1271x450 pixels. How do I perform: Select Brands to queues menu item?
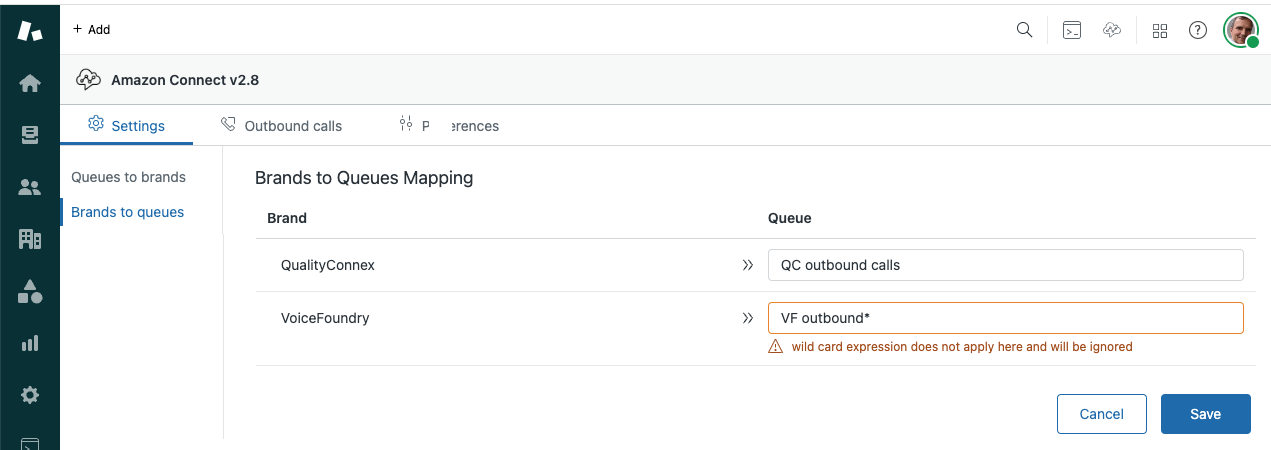click(127, 212)
